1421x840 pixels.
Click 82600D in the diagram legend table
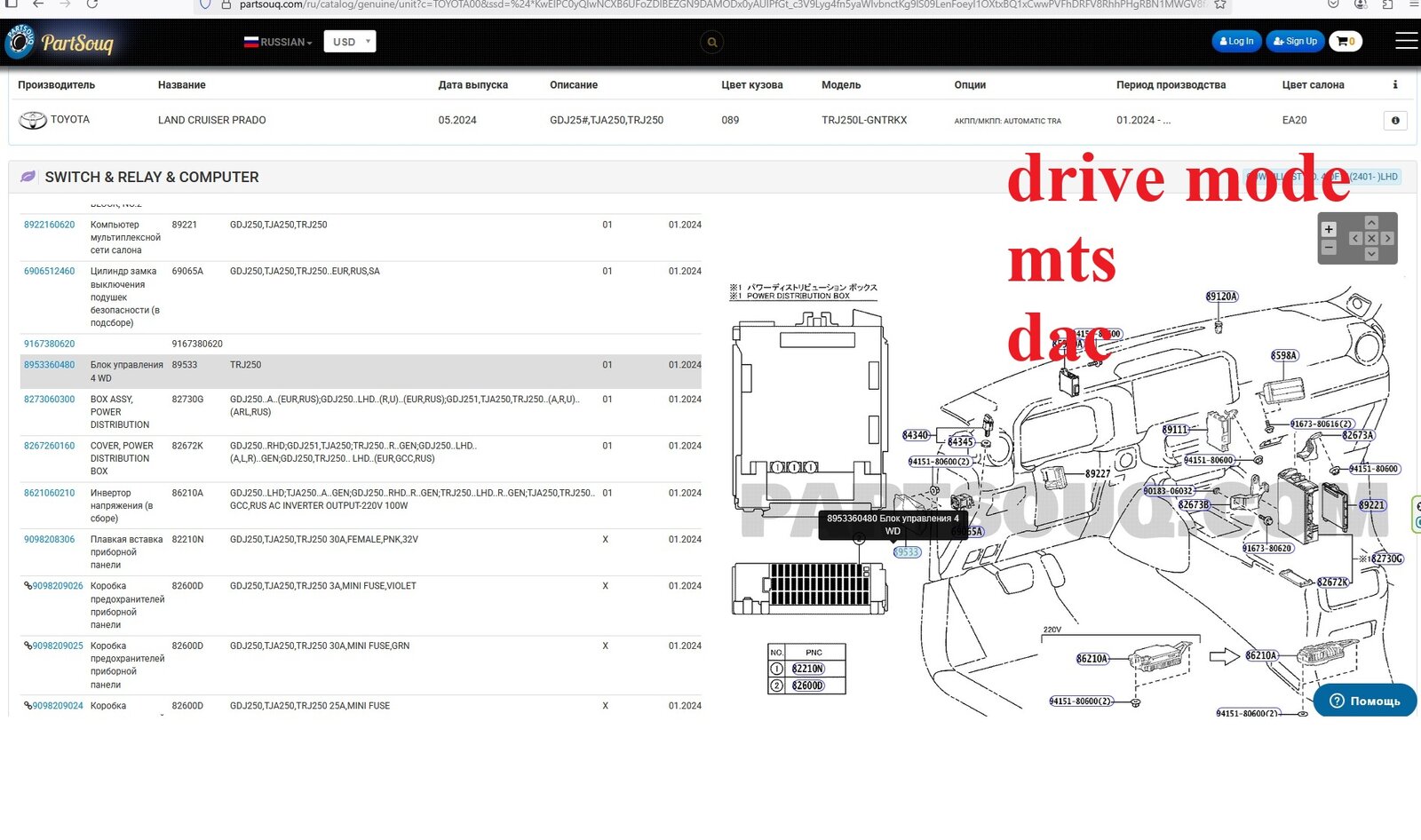pyautogui.click(x=808, y=685)
